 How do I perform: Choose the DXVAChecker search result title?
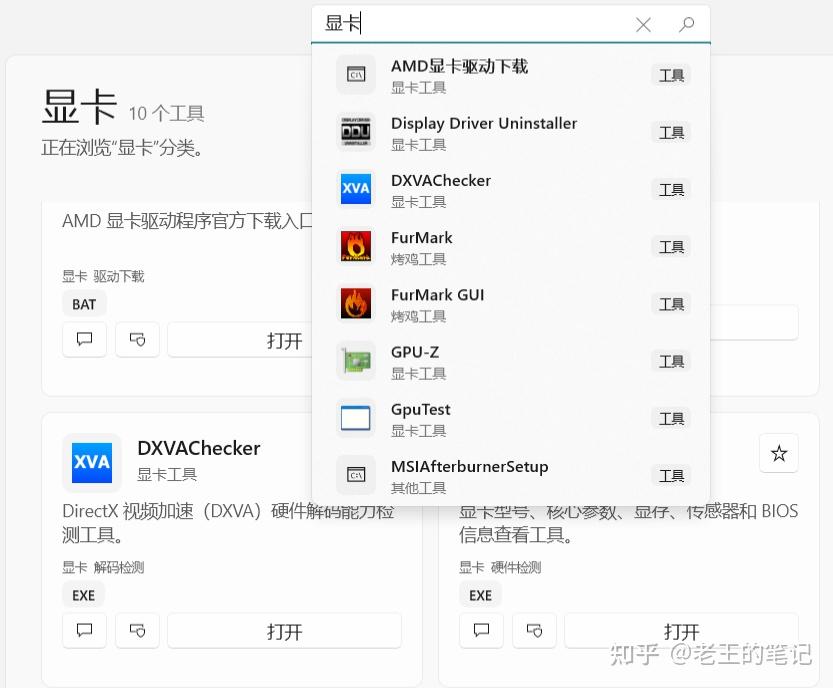441,181
